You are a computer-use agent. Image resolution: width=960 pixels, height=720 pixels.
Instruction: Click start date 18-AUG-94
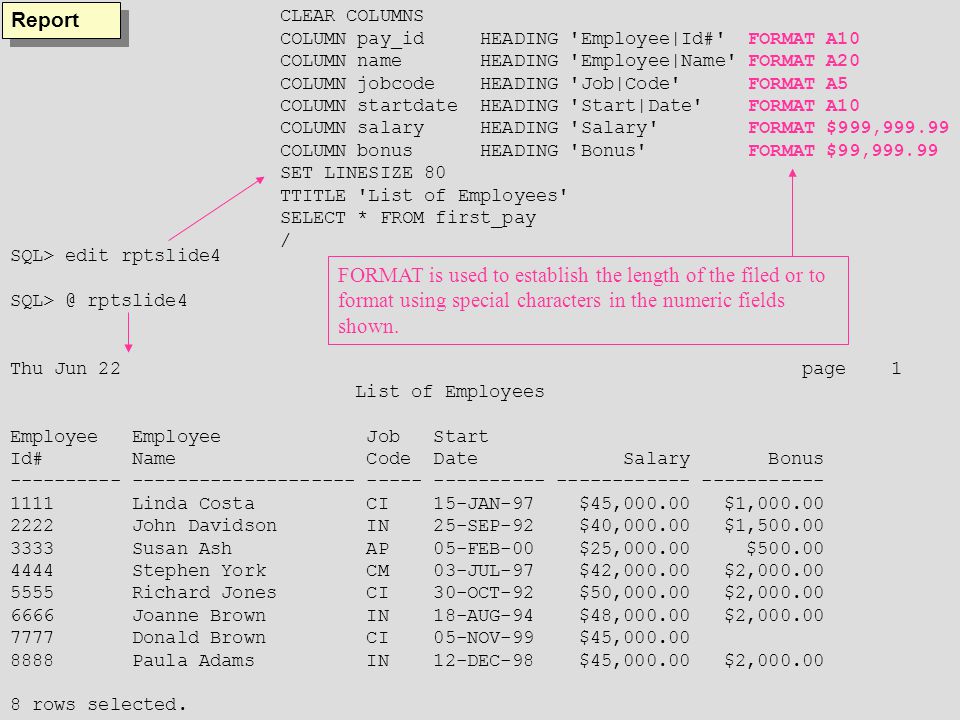pyautogui.click(x=483, y=615)
